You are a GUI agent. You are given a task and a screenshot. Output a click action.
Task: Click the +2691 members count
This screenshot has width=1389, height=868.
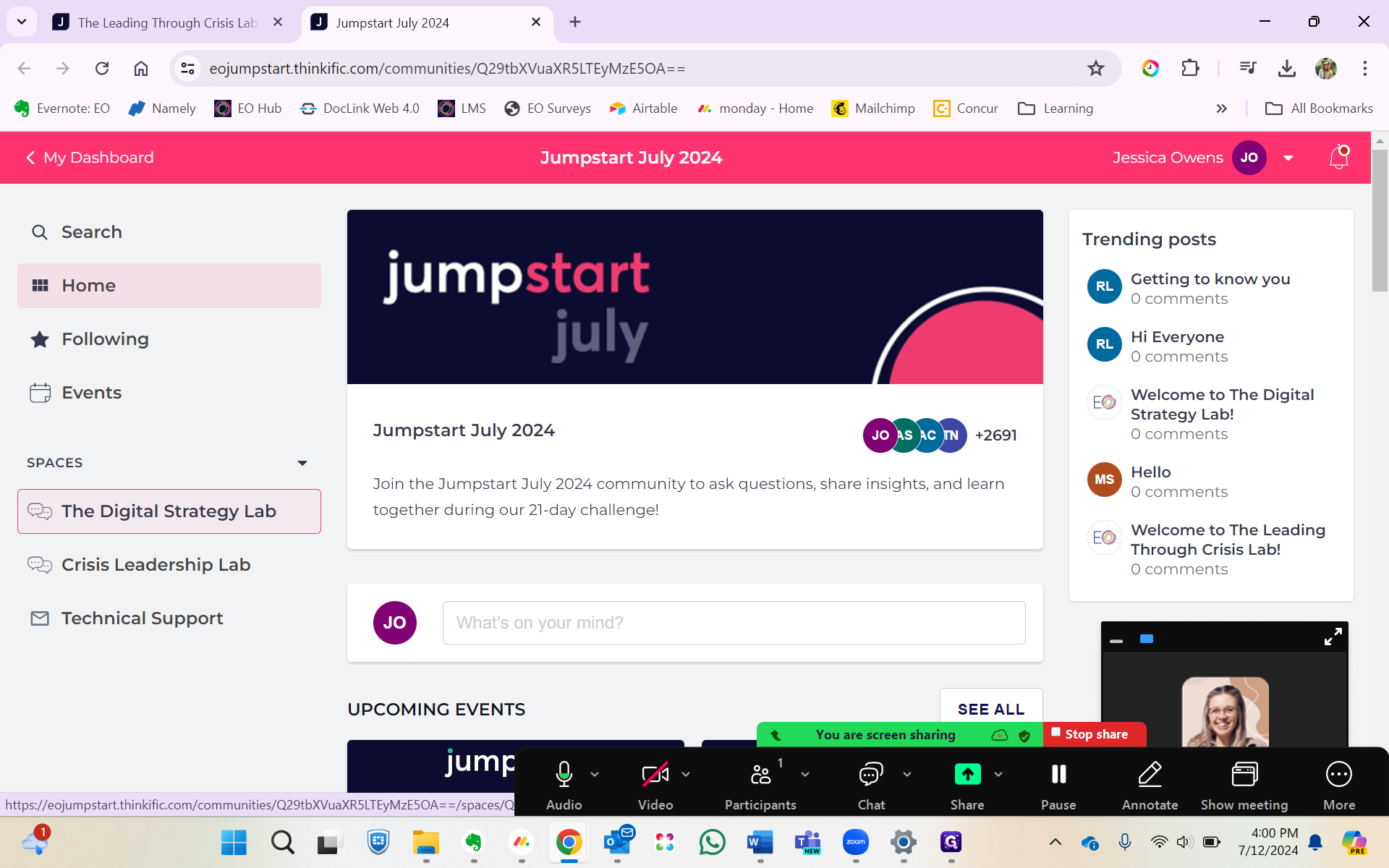(x=995, y=435)
